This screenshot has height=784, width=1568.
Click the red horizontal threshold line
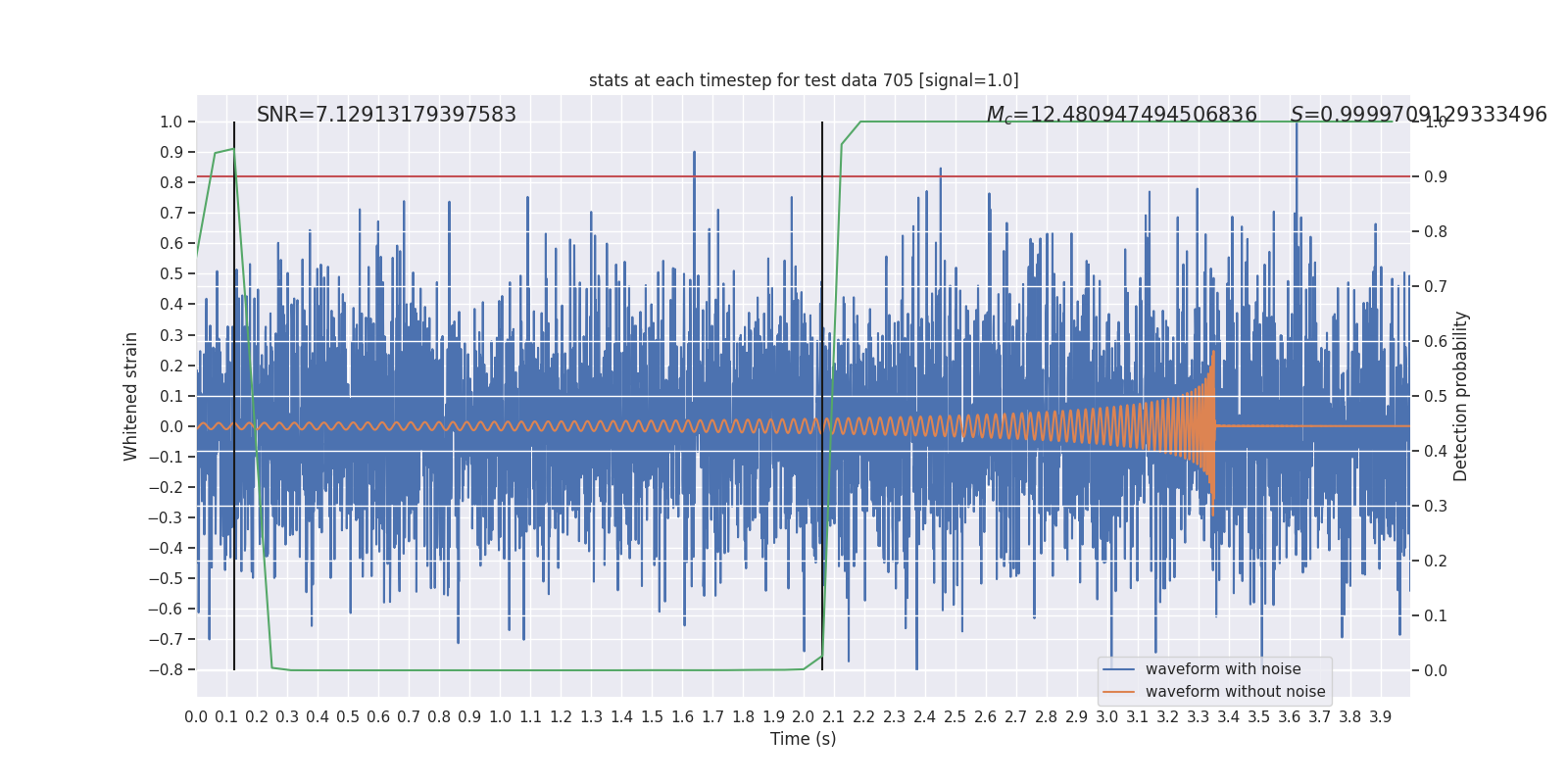click(804, 176)
